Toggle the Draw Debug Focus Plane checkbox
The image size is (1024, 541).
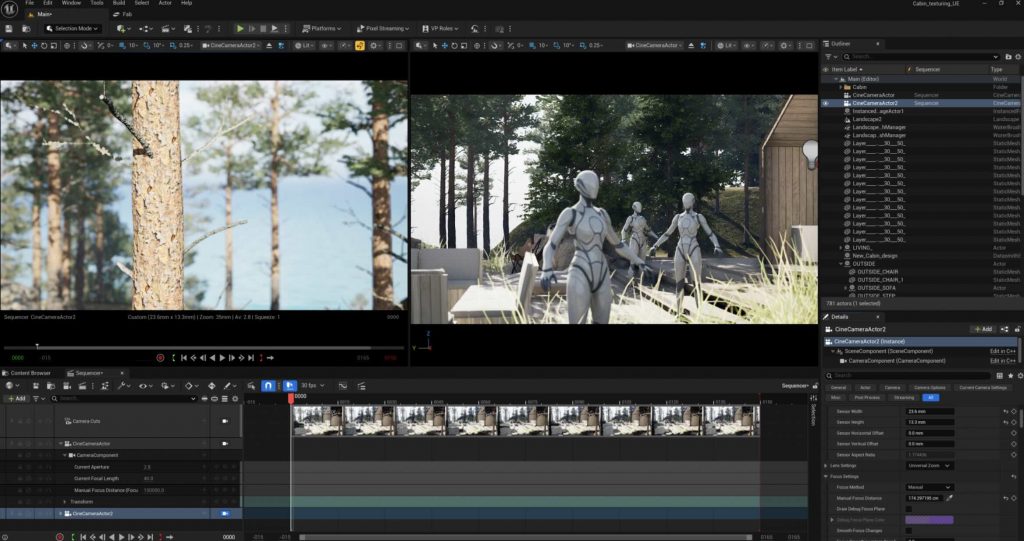click(908, 509)
